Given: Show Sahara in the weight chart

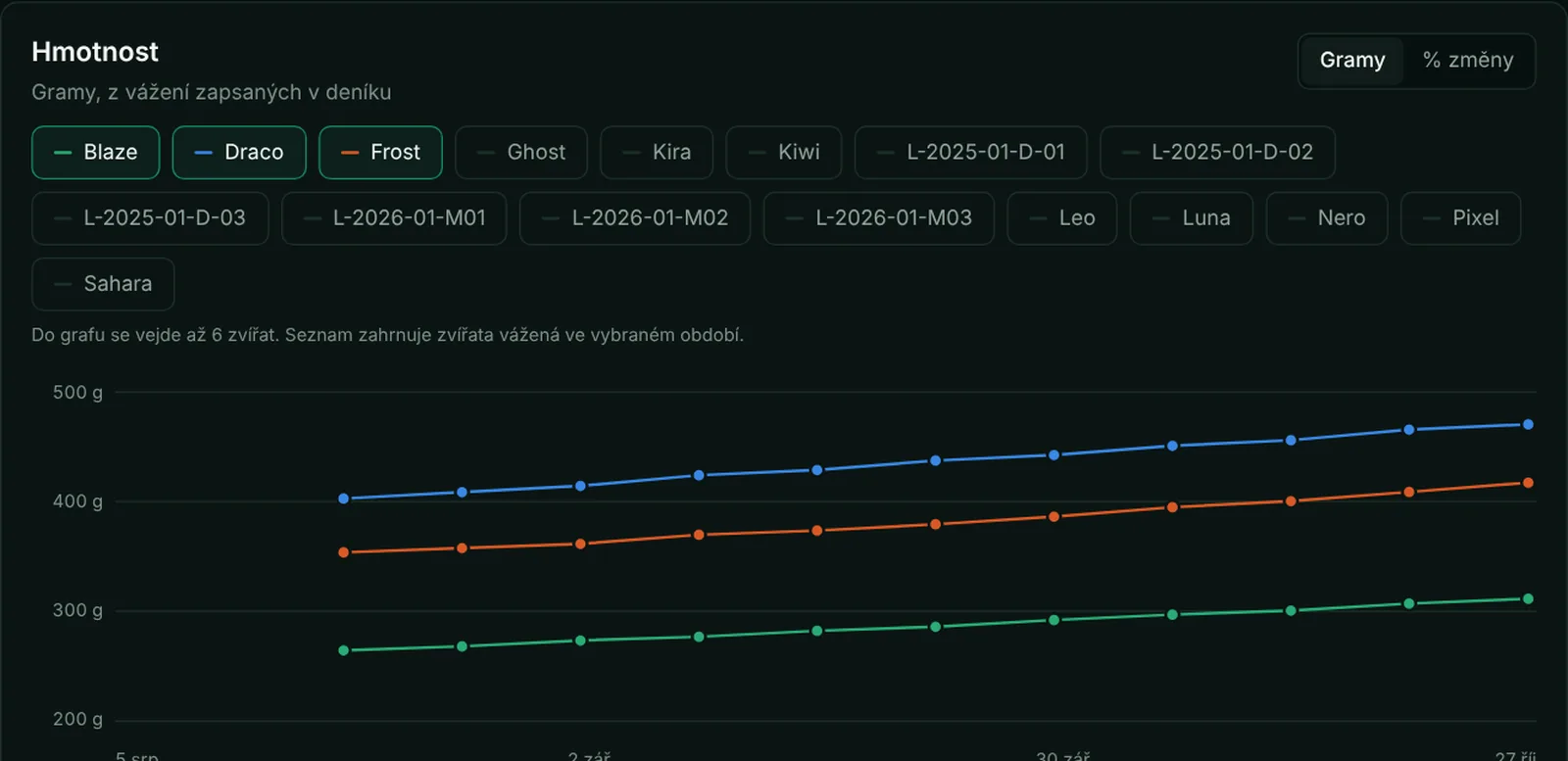Looking at the screenshot, I should click(103, 284).
